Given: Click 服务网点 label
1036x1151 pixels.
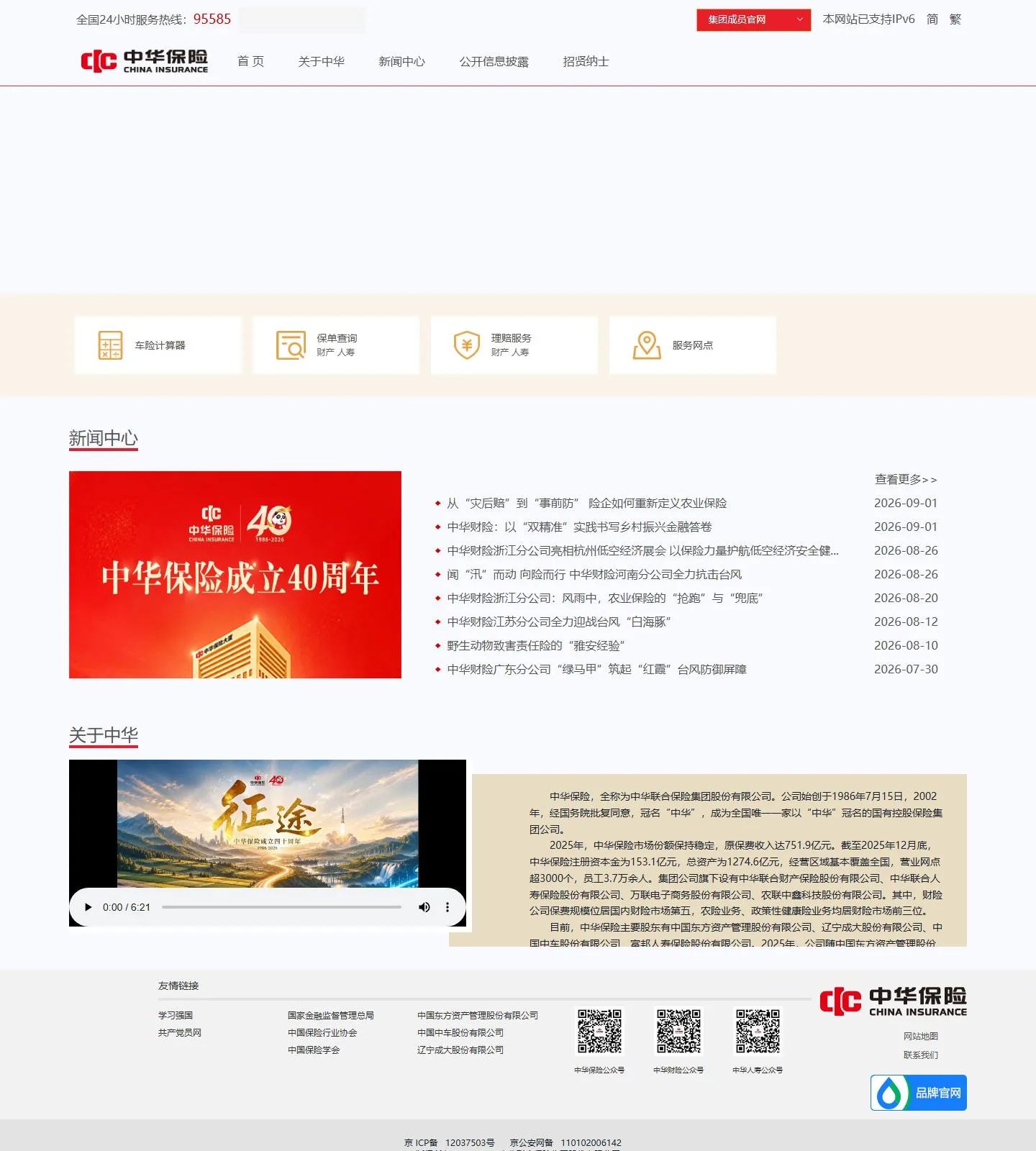Looking at the screenshot, I should (x=693, y=345).
